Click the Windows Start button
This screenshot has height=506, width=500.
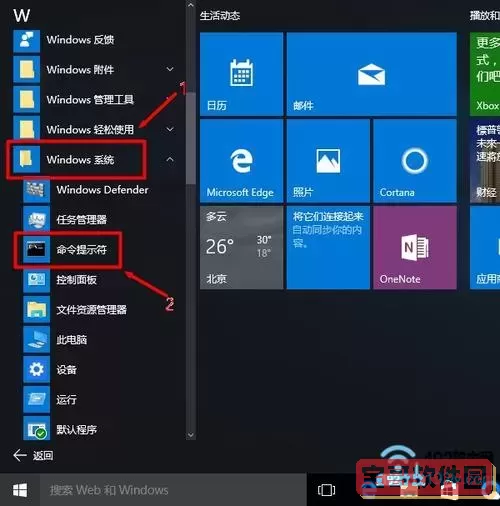click(x=20, y=490)
